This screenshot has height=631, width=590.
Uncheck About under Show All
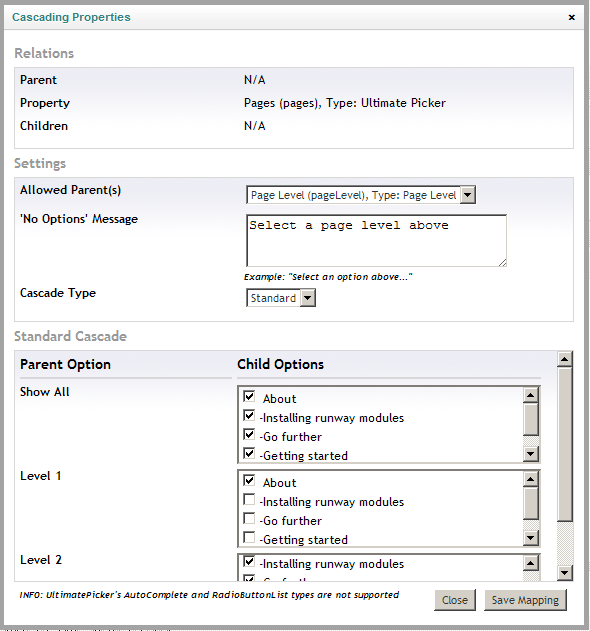pyautogui.click(x=249, y=397)
